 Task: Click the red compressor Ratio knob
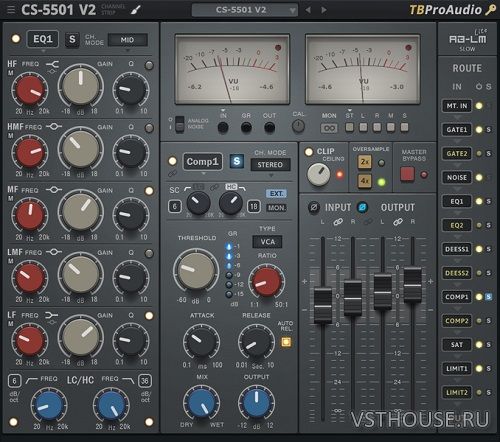point(266,282)
